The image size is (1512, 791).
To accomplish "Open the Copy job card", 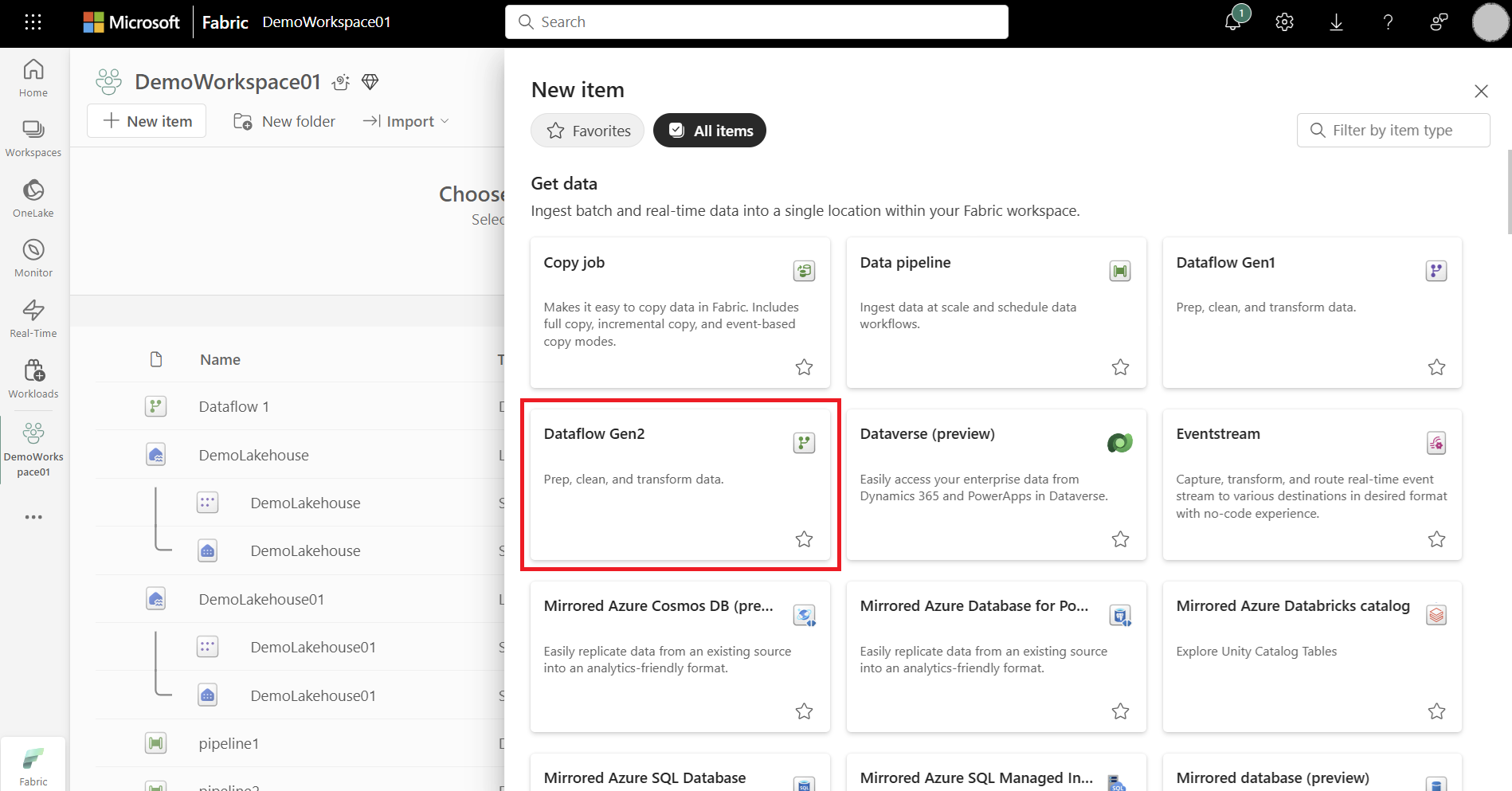I will [680, 312].
